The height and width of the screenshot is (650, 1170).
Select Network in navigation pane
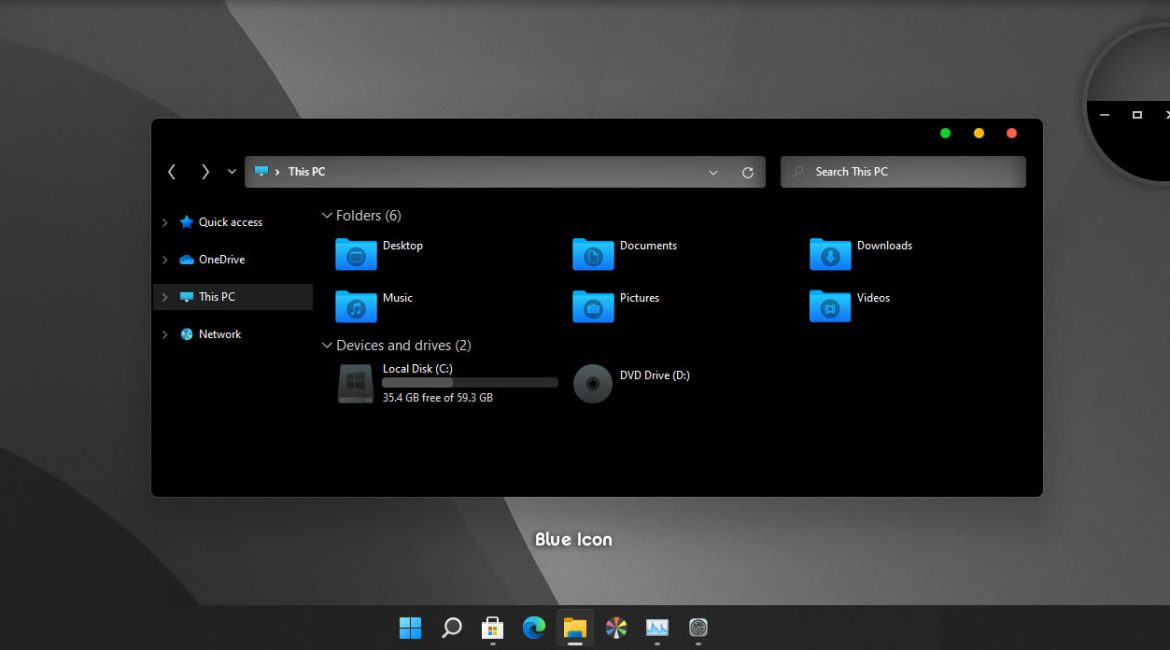(x=220, y=334)
